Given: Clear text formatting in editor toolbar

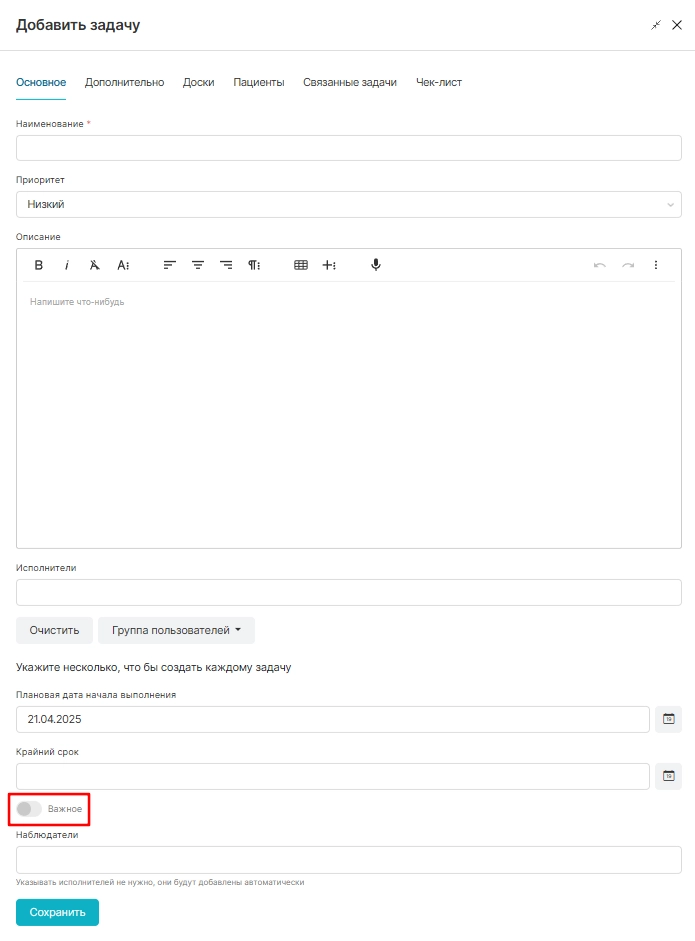Looking at the screenshot, I should click(x=95, y=265).
